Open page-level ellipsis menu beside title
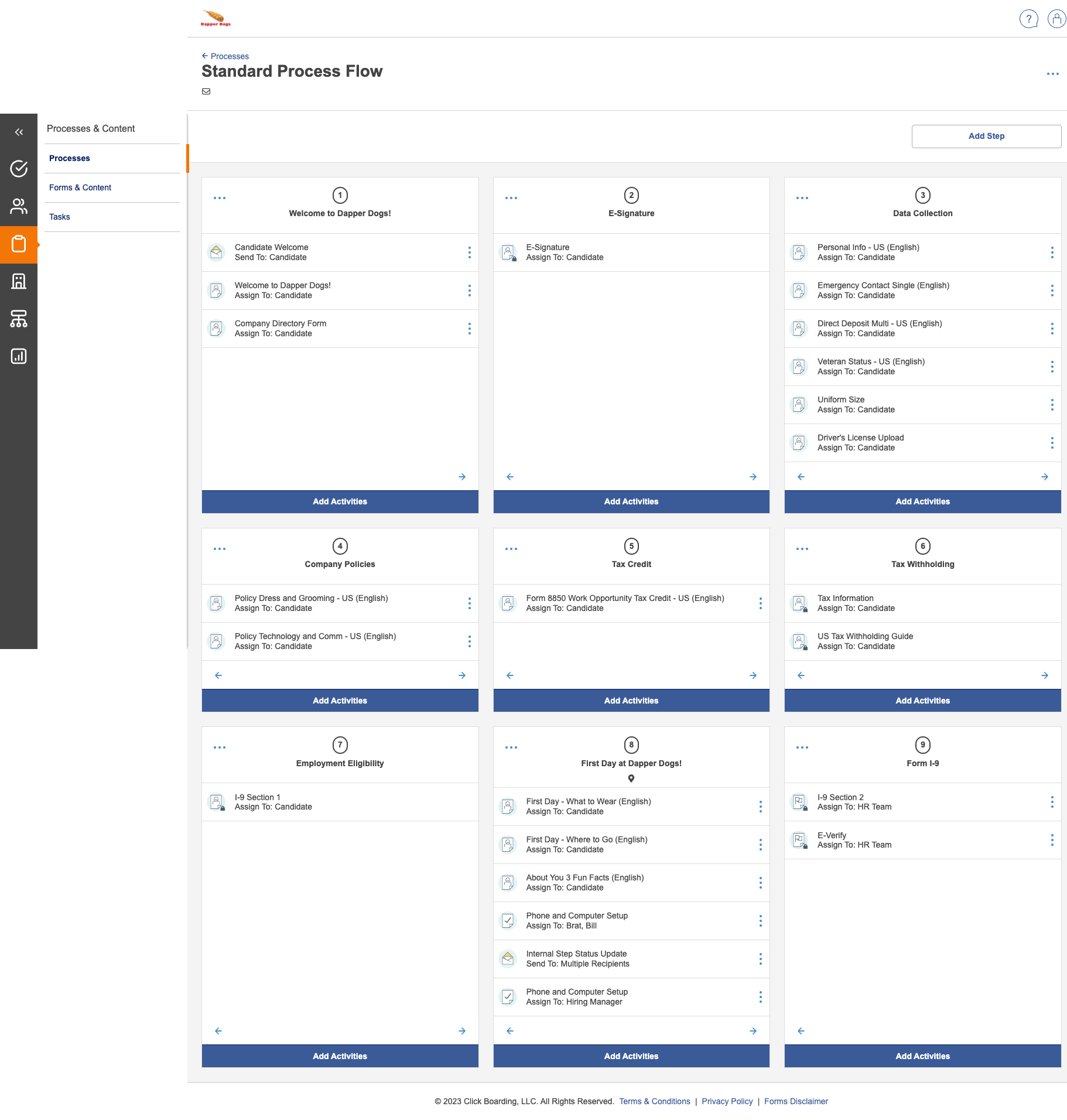Viewport: 1067px width, 1120px height. coord(1052,74)
